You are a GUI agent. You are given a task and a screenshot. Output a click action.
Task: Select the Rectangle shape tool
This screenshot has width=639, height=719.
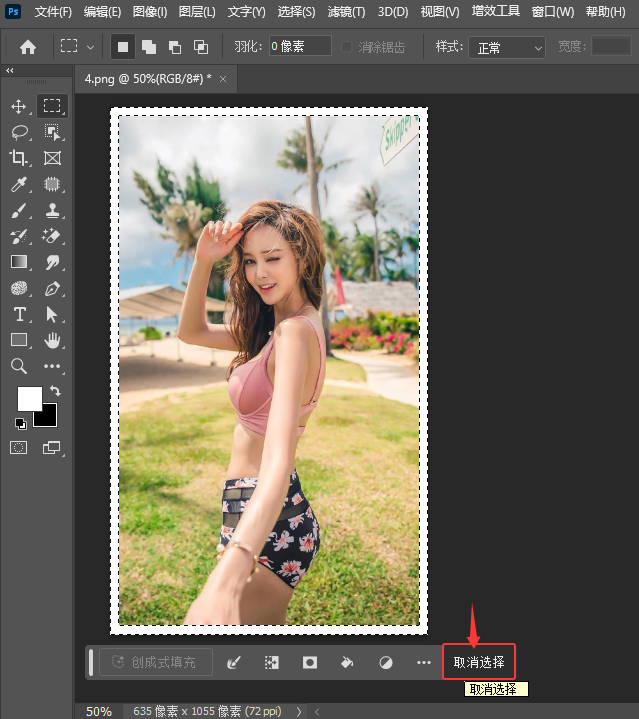[19, 340]
